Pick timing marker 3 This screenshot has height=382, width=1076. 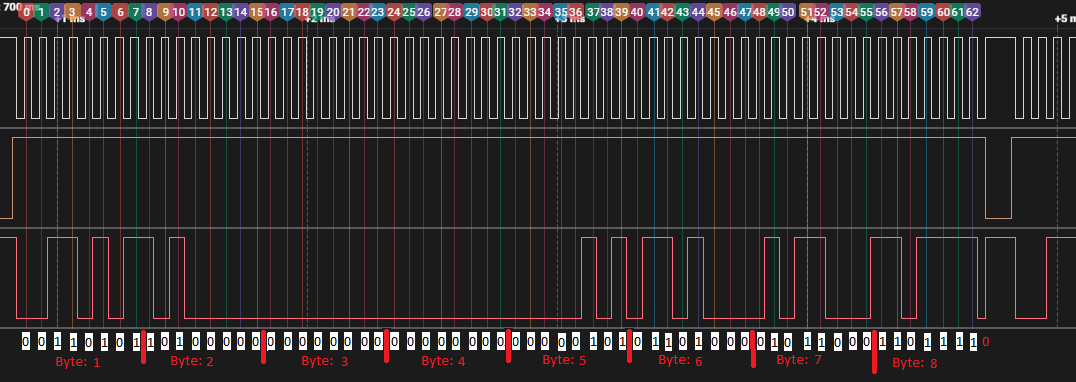click(72, 12)
